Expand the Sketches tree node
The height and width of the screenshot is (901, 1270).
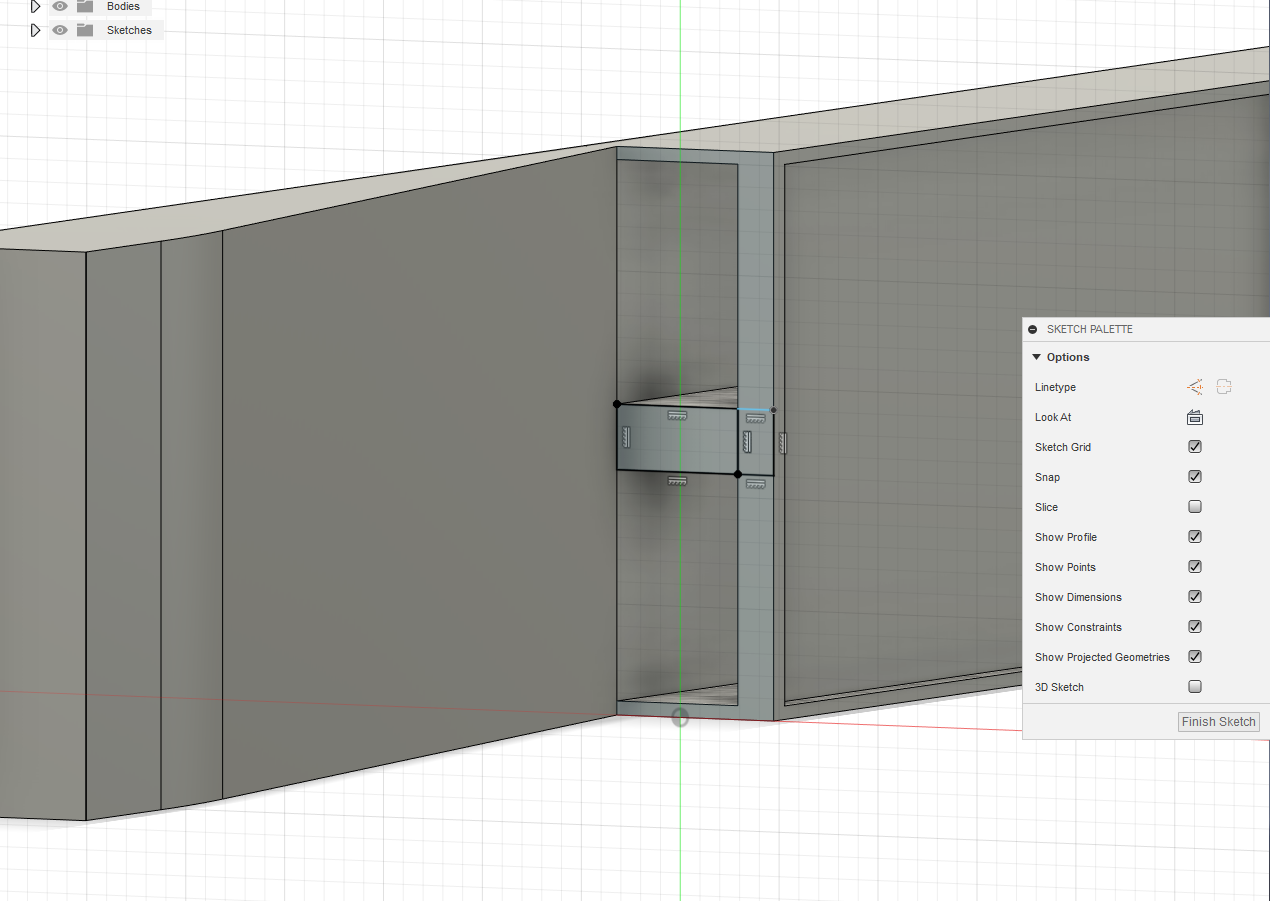tap(35, 30)
